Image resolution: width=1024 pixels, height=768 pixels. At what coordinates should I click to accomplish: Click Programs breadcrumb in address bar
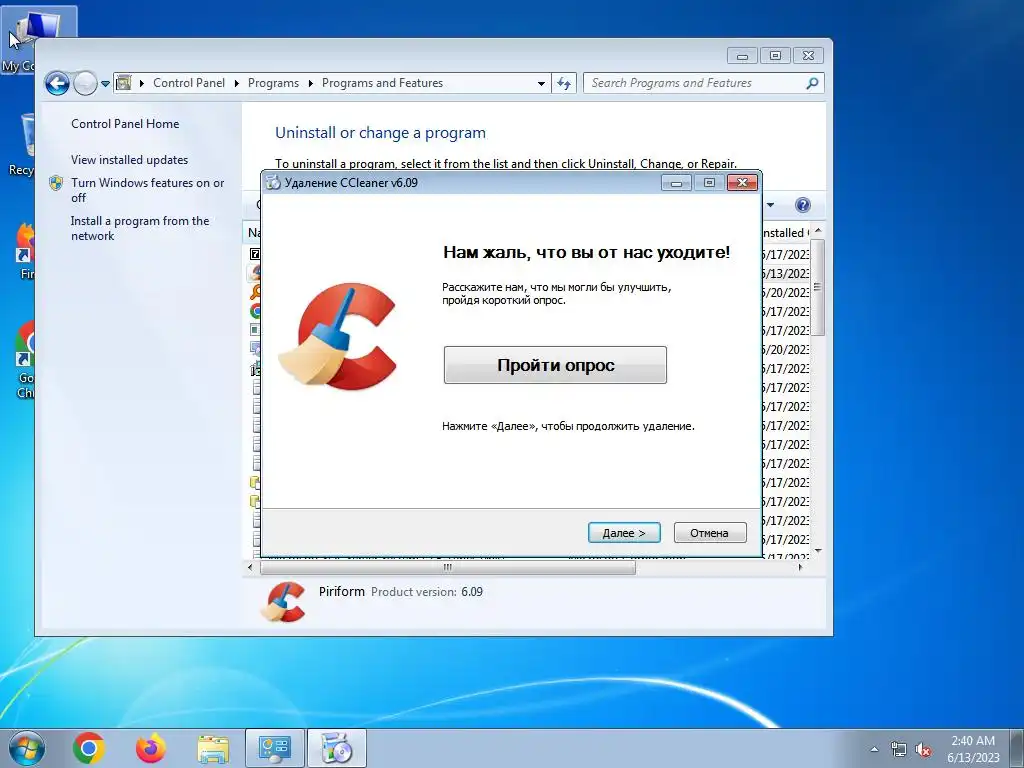(x=273, y=83)
